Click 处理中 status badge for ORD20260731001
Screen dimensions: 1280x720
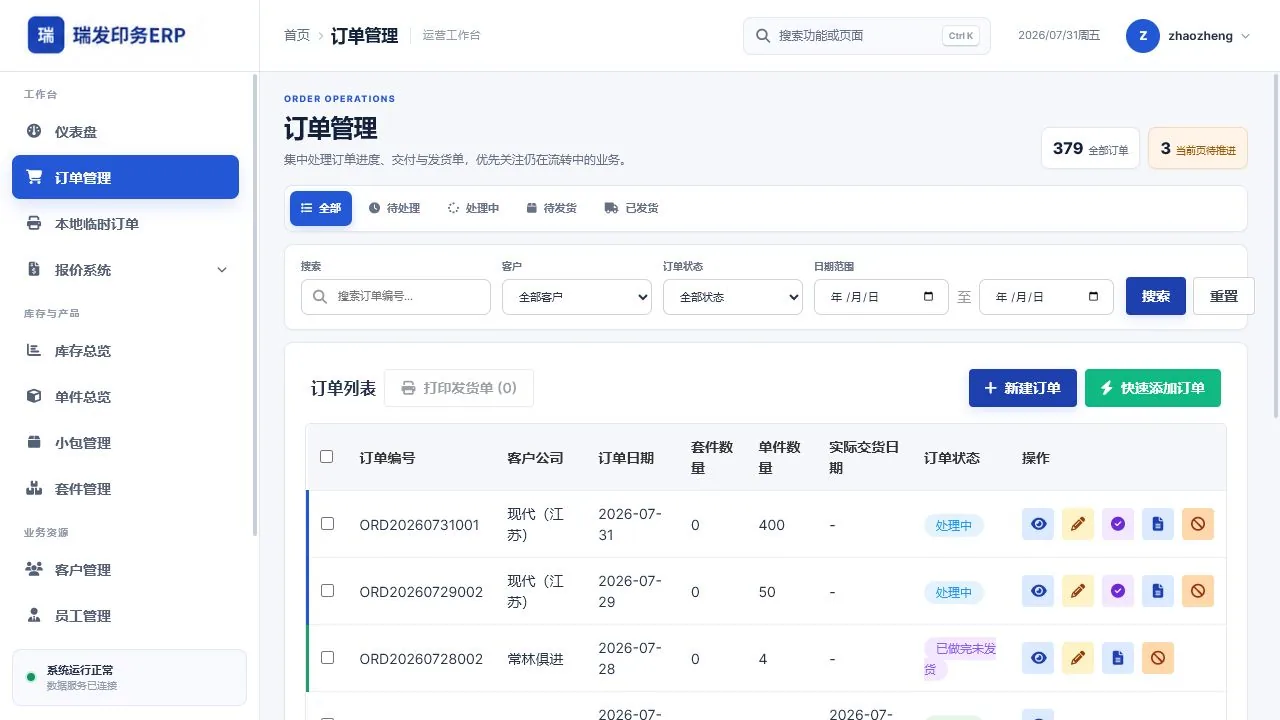coord(953,525)
